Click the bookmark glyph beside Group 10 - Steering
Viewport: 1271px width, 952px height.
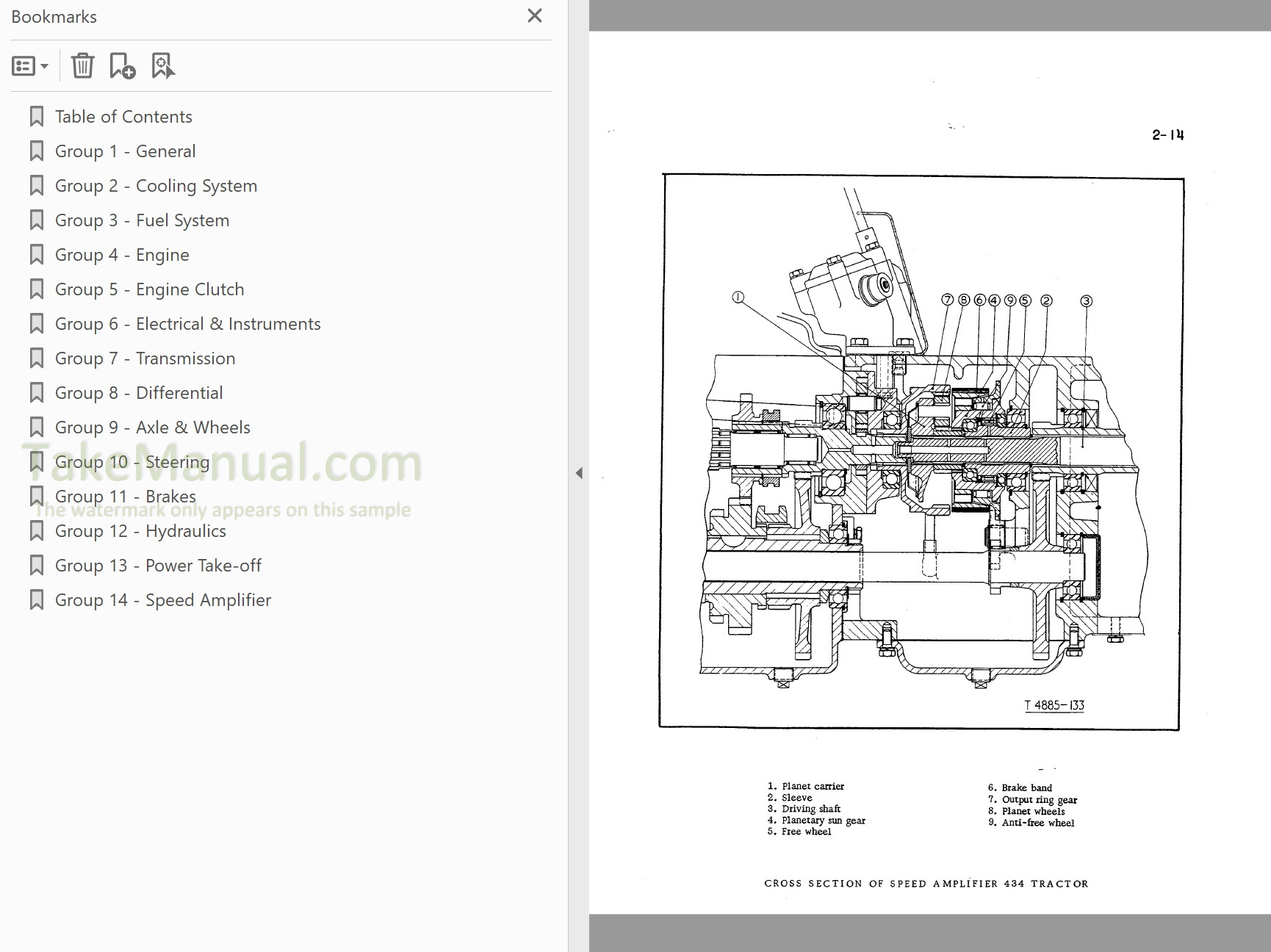(x=37, y=461)
